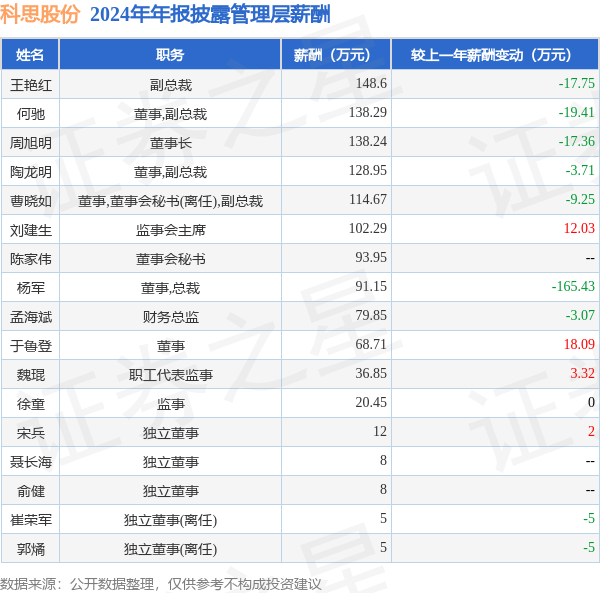Select the name 俞健

click(31, 491)
